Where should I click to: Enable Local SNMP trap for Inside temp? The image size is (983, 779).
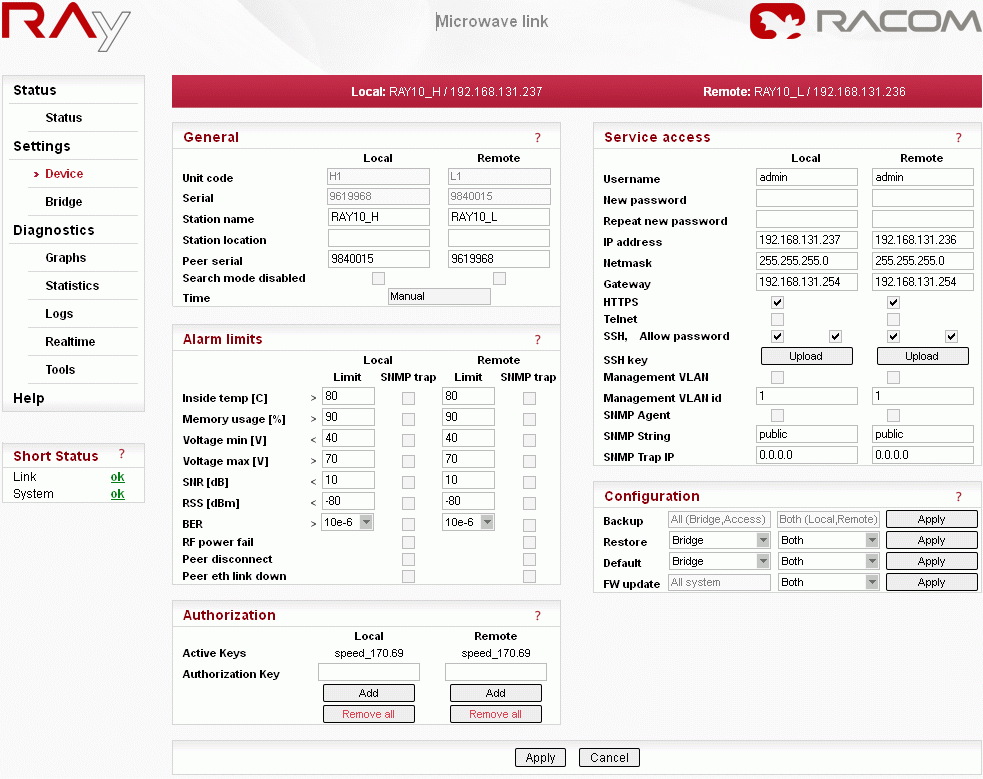[408, 398]
